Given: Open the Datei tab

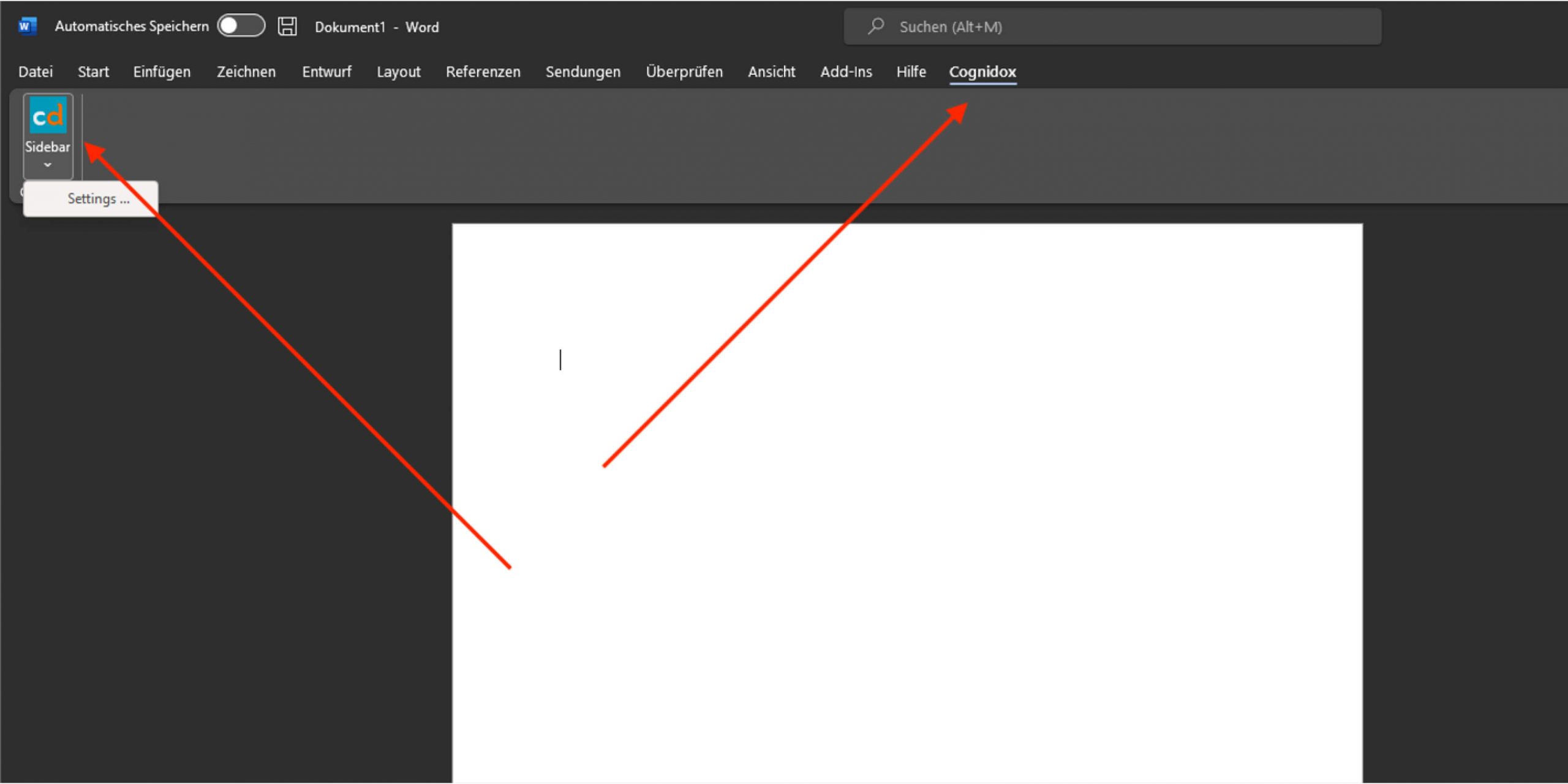Looking at the screenshot, I should point(36,72).
